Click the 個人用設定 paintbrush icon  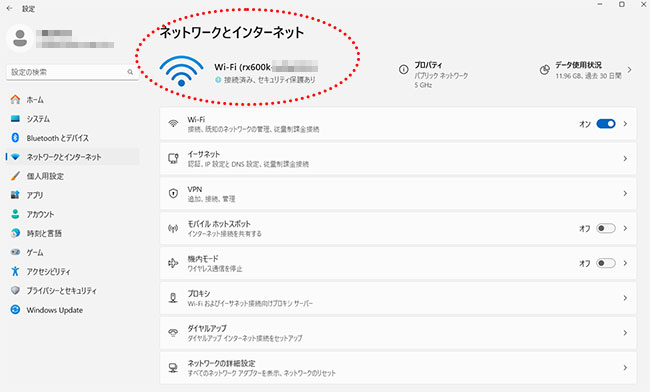click(x=15, y=176)
